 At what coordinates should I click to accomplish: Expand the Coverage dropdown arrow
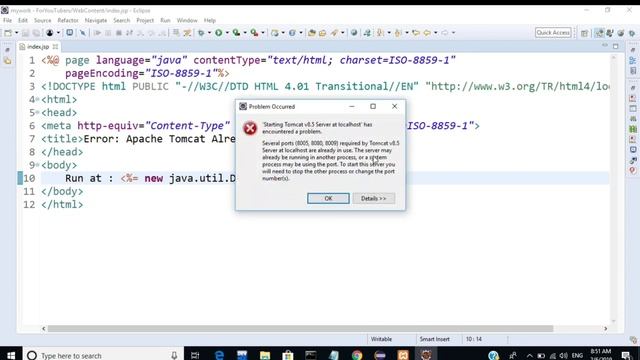244,33
